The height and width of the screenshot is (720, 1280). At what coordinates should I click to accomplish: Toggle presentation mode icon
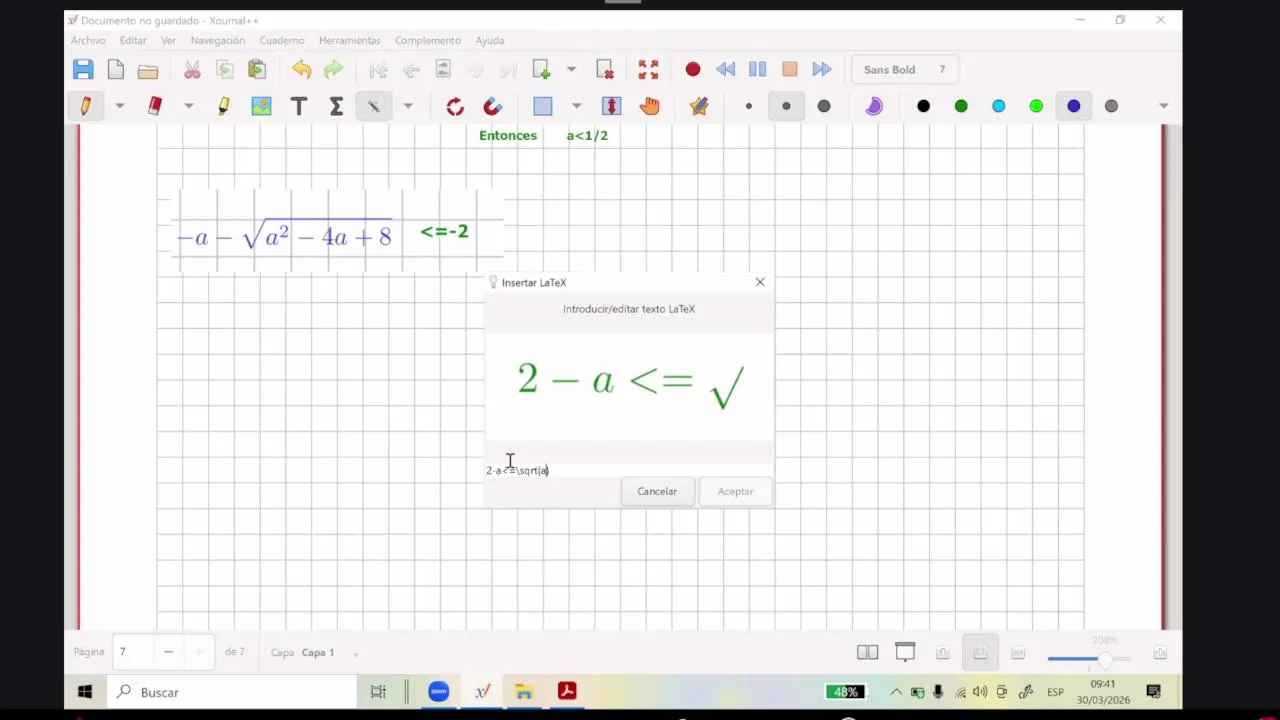905,652
